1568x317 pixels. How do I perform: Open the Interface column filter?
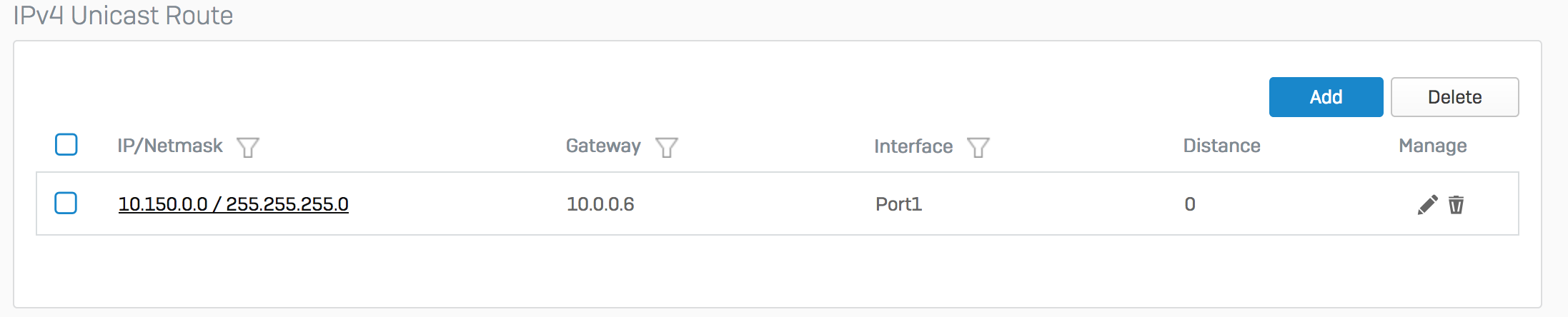coord(978,147)
